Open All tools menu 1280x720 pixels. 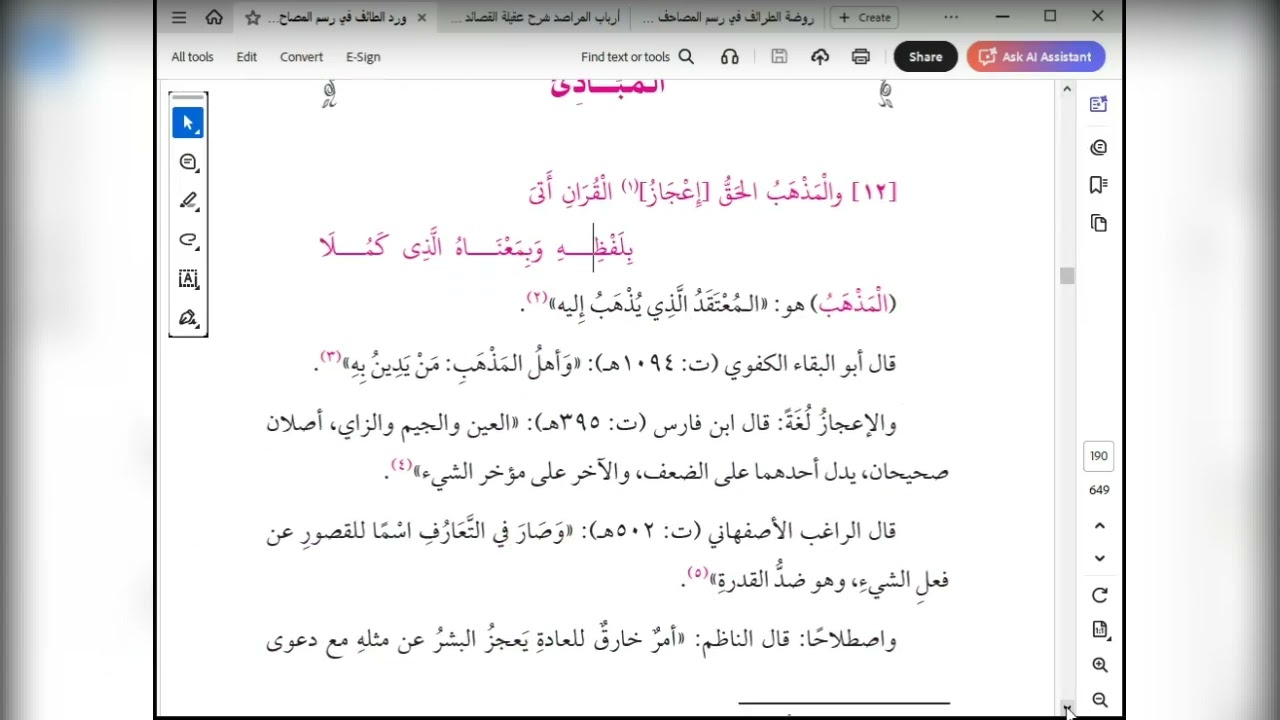tap(192, 57)
